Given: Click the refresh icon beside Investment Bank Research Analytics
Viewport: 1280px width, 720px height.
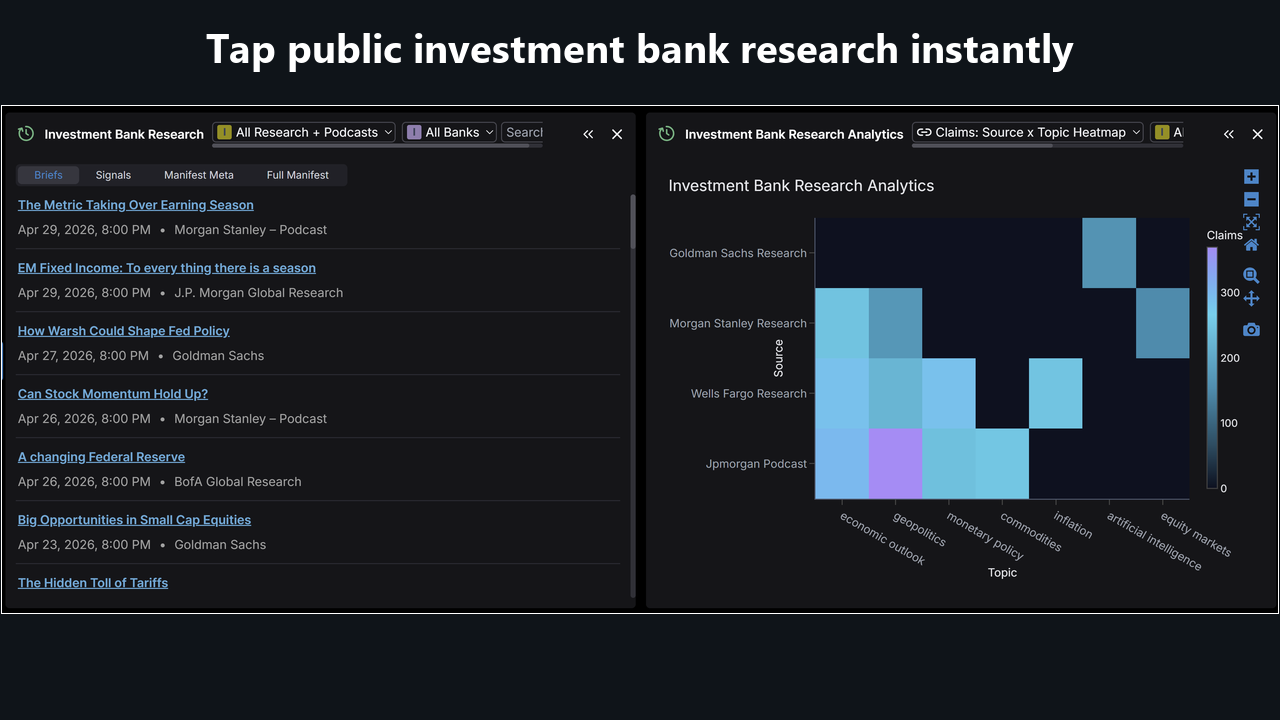Looking at the screenshot, I should pyautogui.click(x=666, y=133).
